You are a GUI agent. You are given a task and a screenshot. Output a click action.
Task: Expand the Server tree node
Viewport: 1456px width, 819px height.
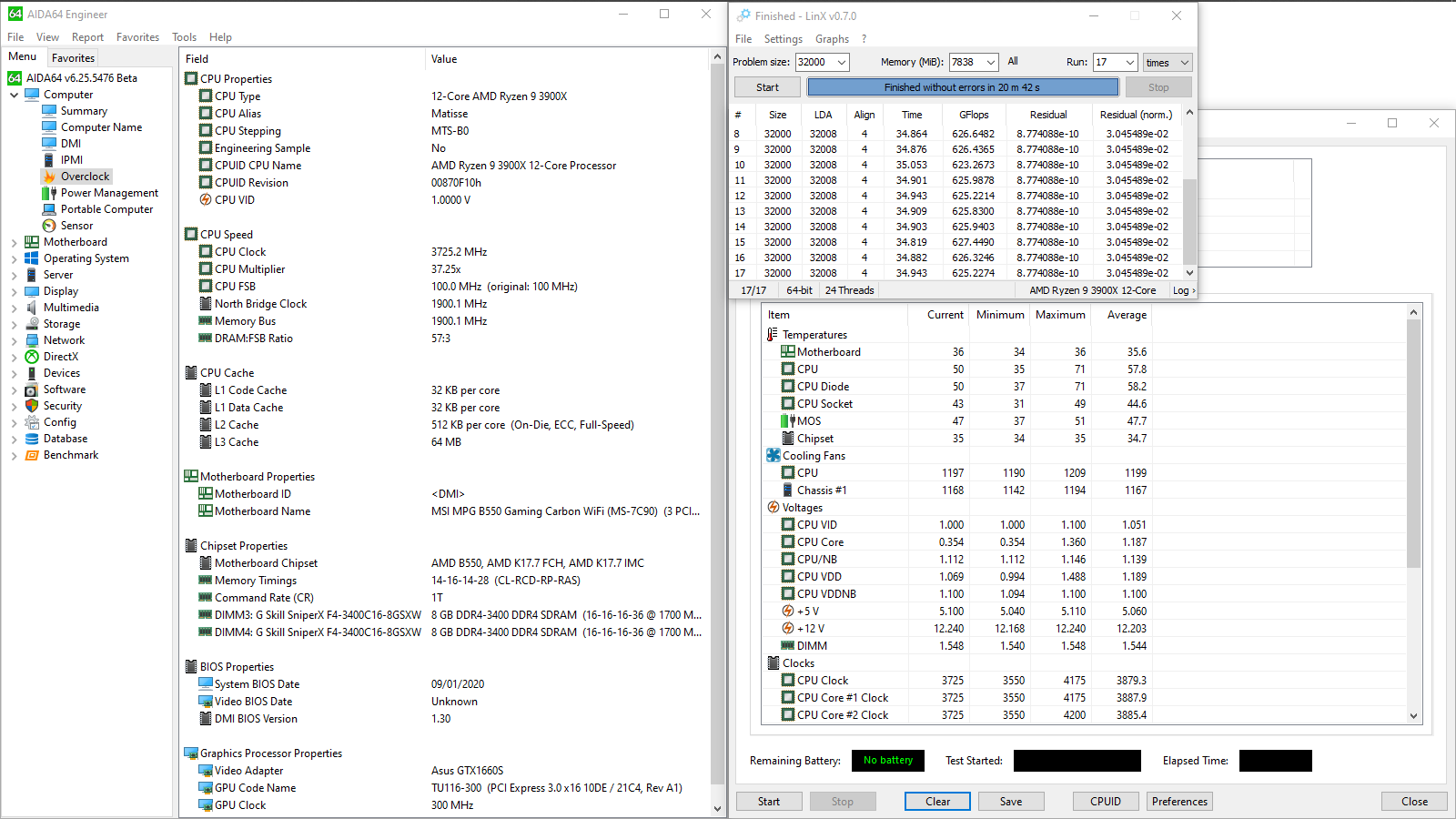pyautogui.click(x=15, y=275)
